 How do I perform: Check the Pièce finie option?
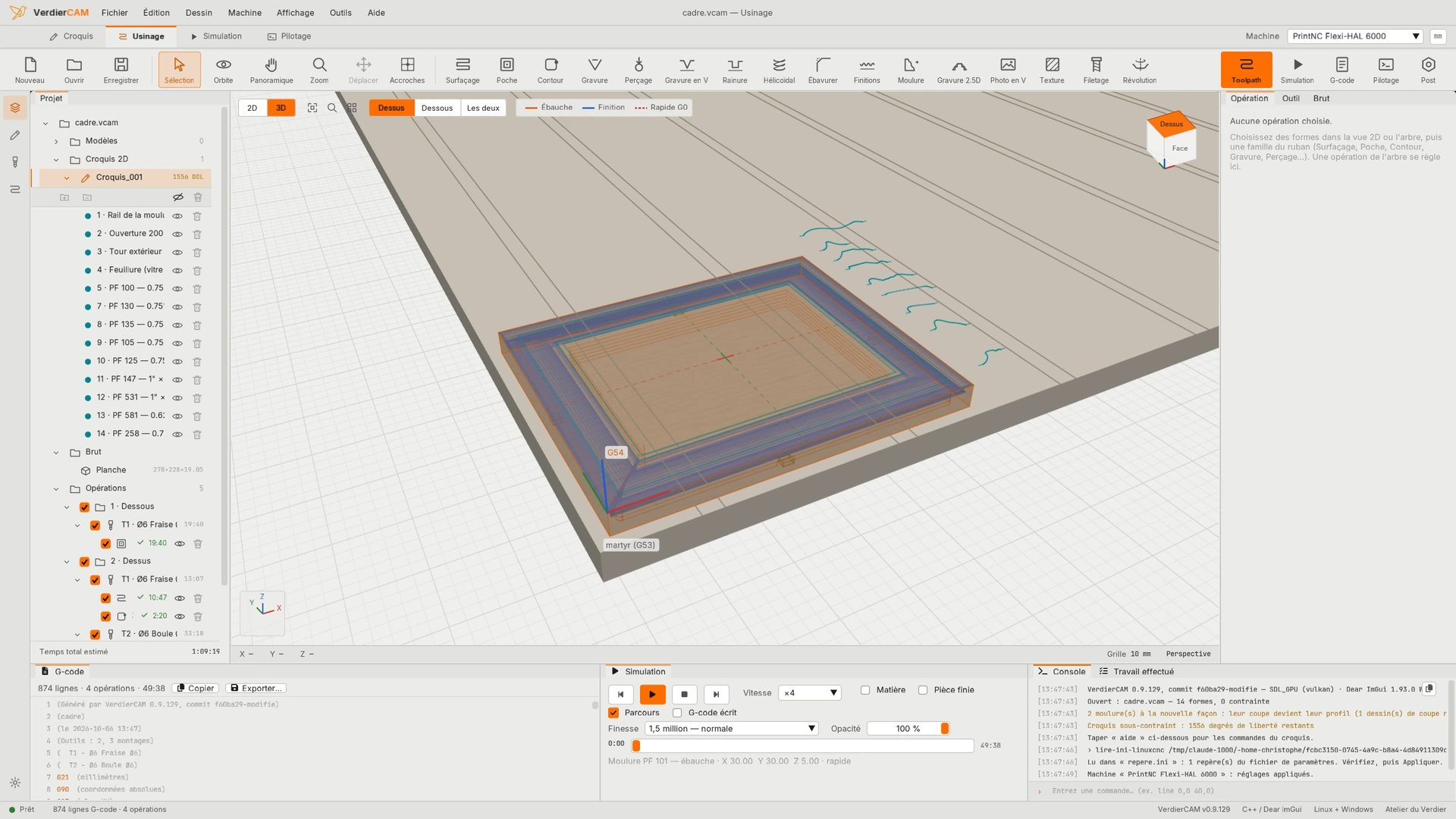click(x=923, y=690)
